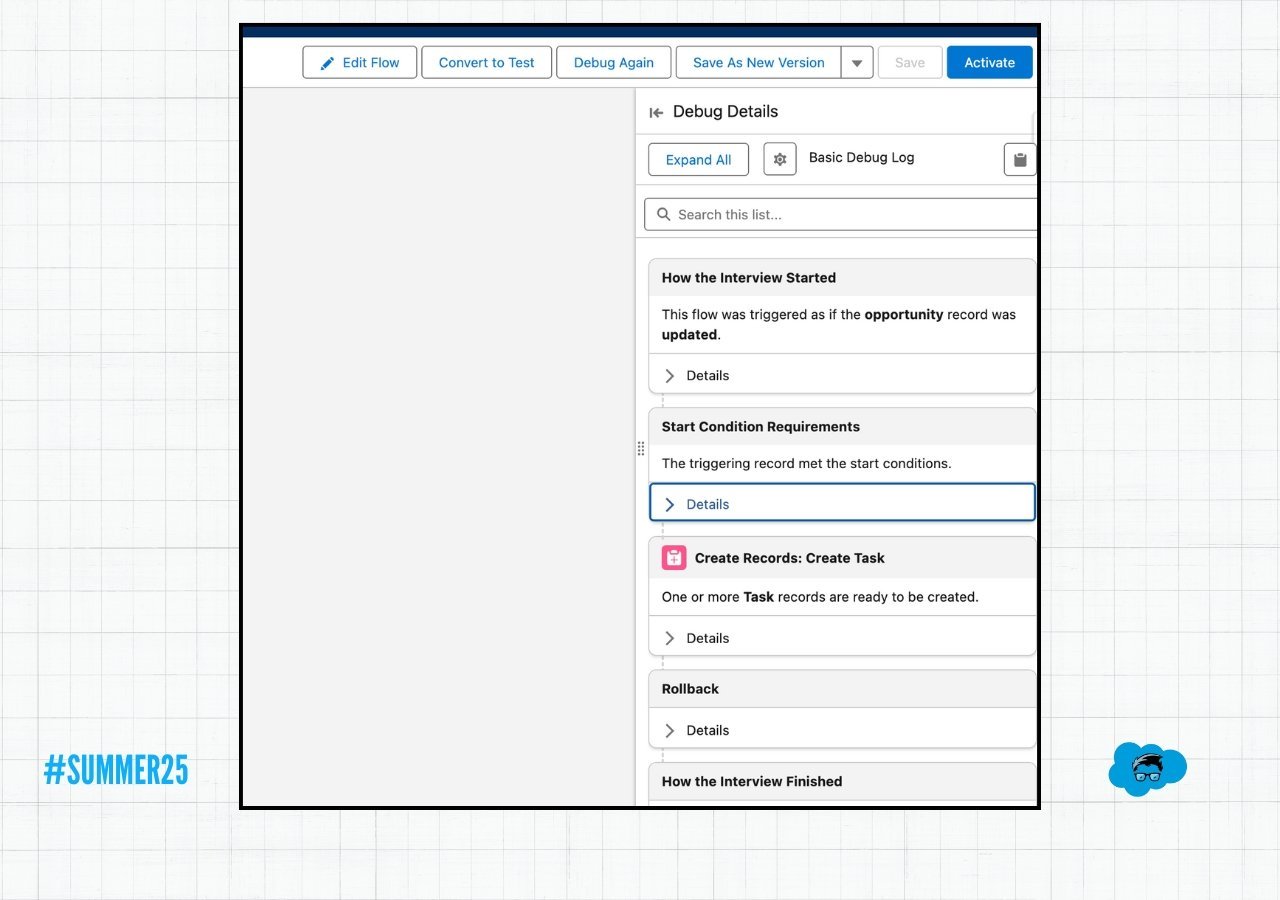Image resolution: width=1280 pixels, height=900 pixels.
Task: Copy debug log with clipboard icon
Action: point(1019,160)
